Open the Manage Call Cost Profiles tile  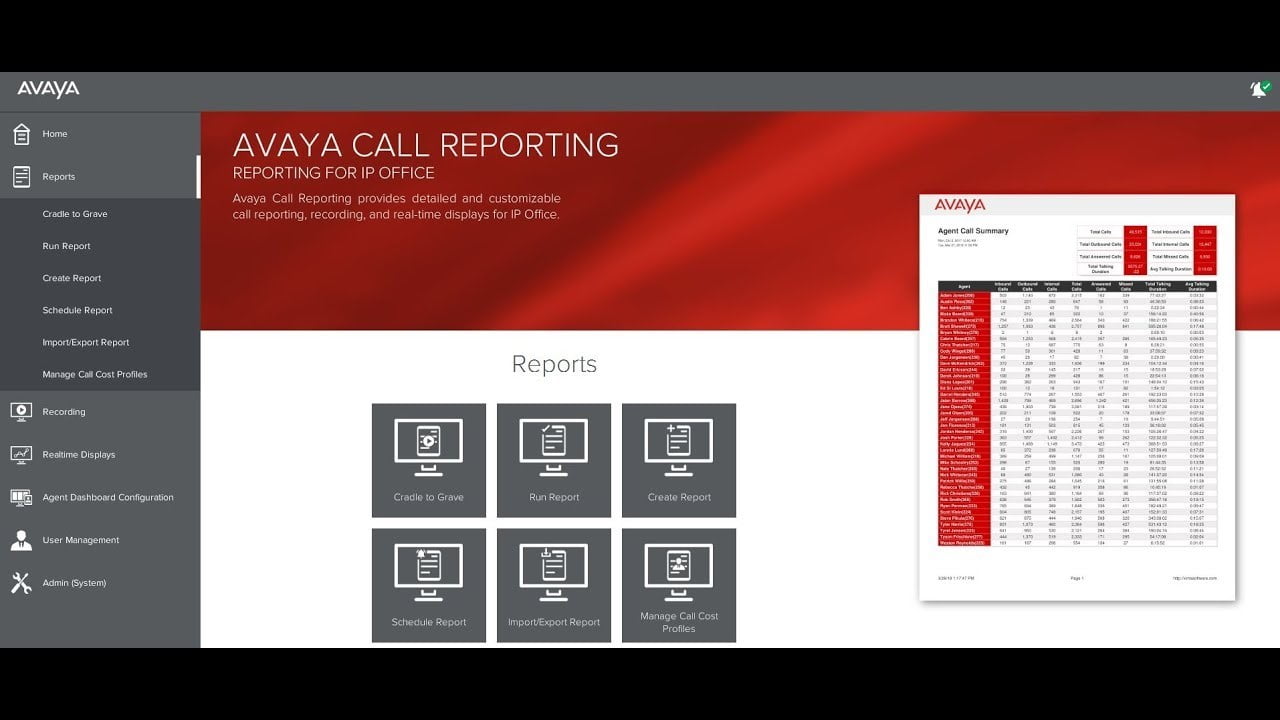[679, 585]
